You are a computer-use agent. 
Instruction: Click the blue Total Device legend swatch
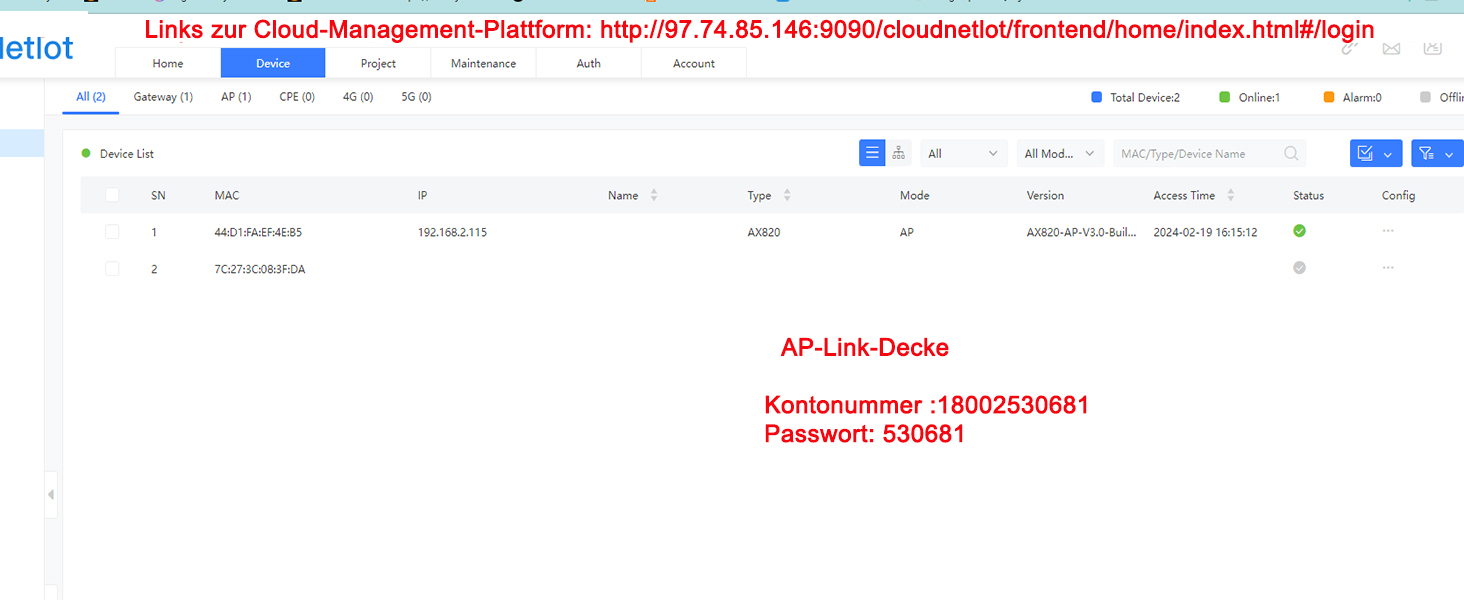click(x=1096, y=97)
